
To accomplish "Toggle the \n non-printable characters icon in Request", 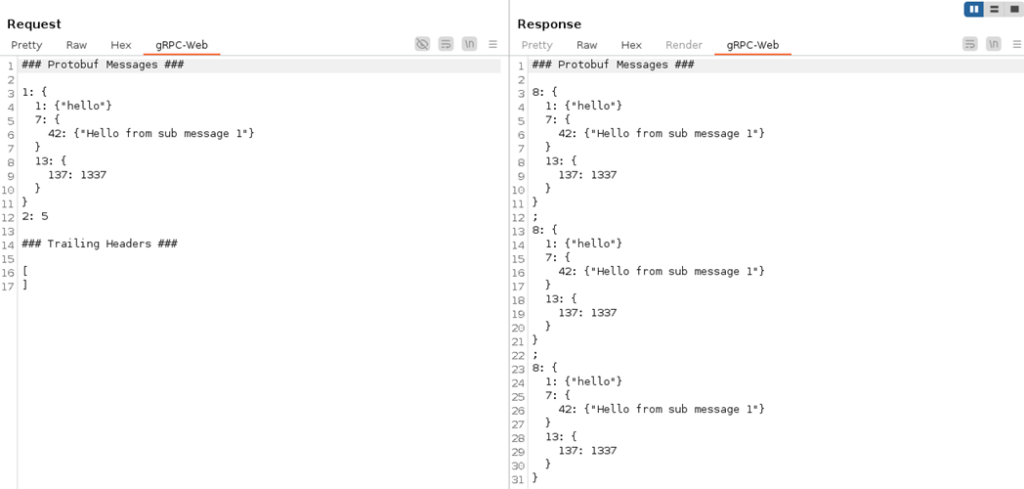I will tap(468, 44).
